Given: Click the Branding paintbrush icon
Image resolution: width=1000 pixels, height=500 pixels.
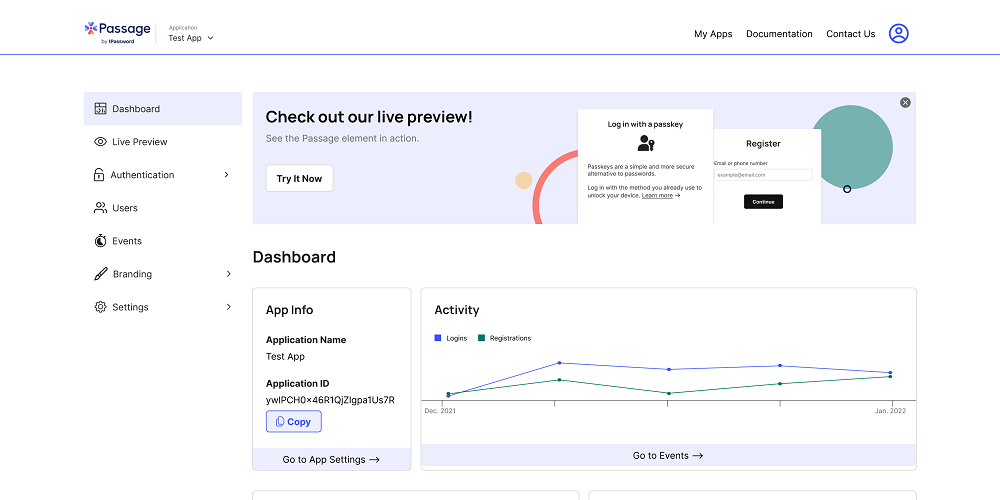Looking at the screenshot, I should [x=100, y=274].
